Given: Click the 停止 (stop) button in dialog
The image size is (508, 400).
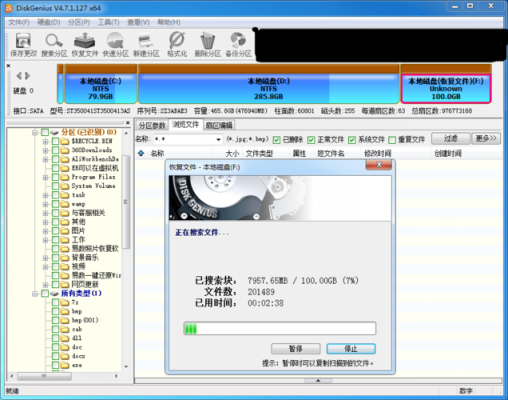Looking at the screenshot, I should click(x=351, y=349).
